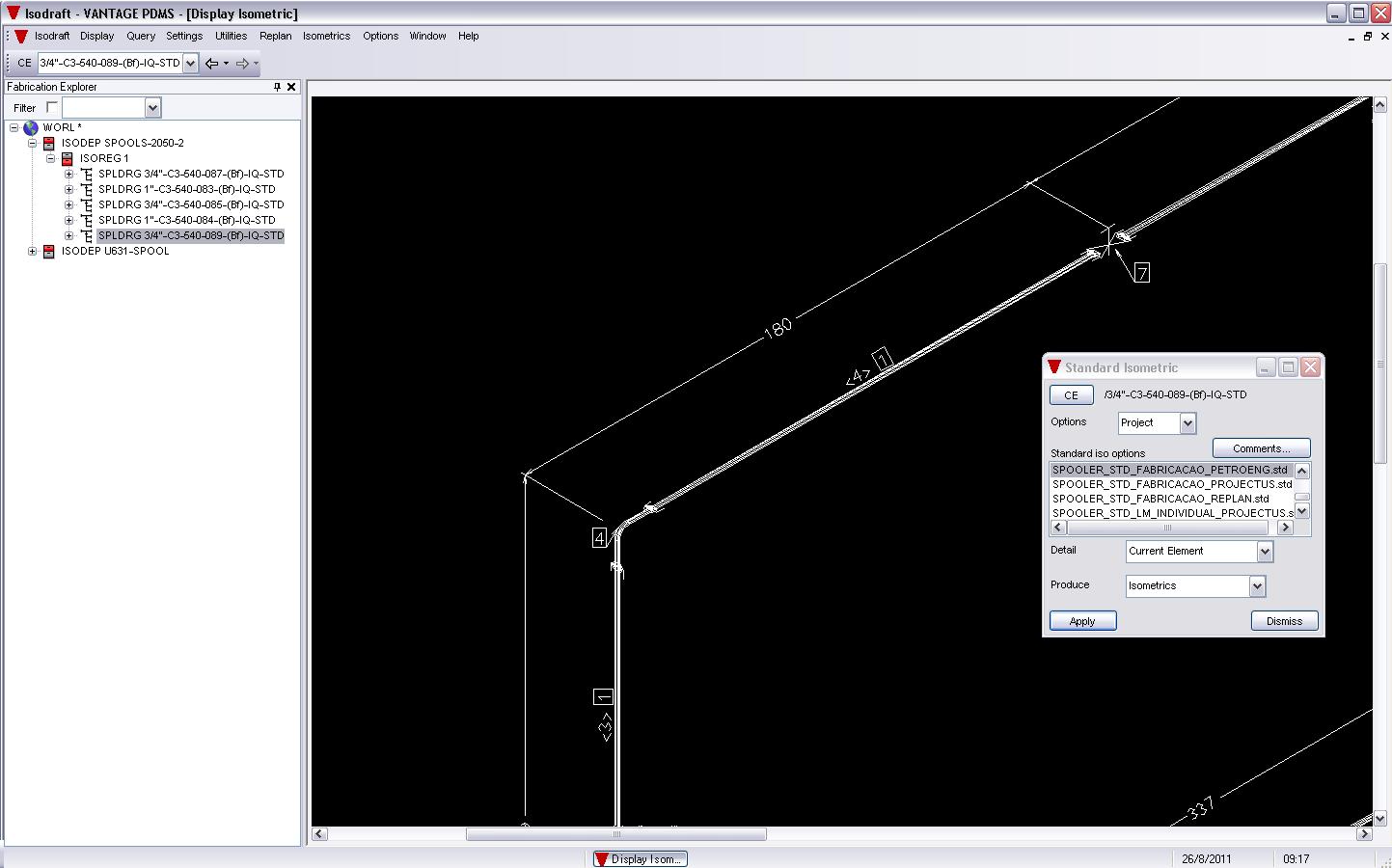The height and width of the screenshot is (868, 1392).
Task: Select SPLDRG 3/4"-C3-540-085-(Bf)-IQ-STD
Action: [191, 204]
